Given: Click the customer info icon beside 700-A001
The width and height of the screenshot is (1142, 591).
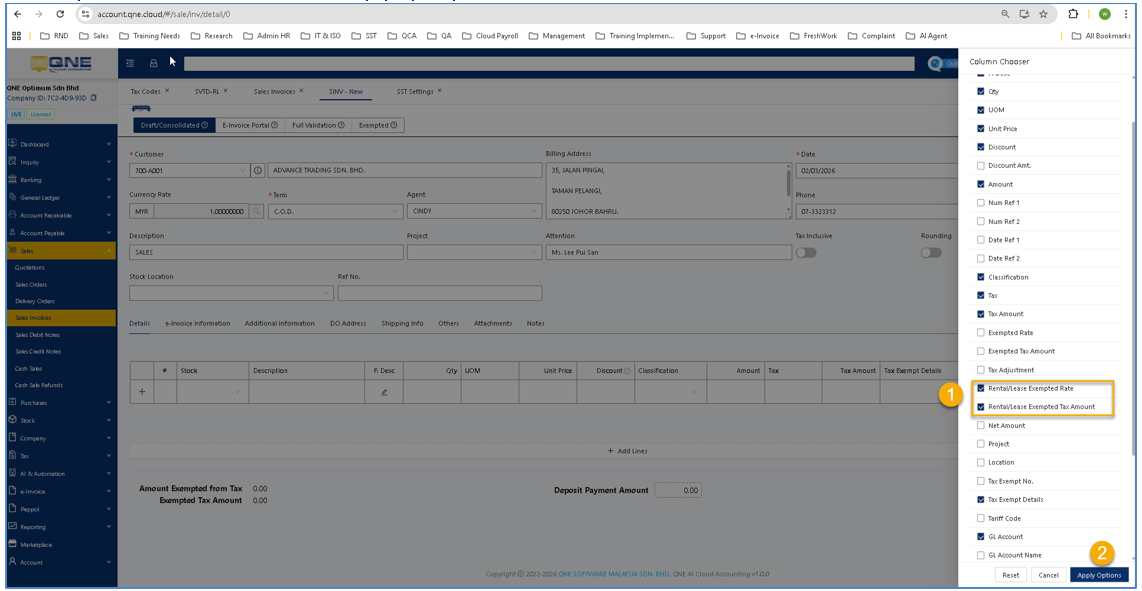Looking at the screenshot, I should 257,171.
